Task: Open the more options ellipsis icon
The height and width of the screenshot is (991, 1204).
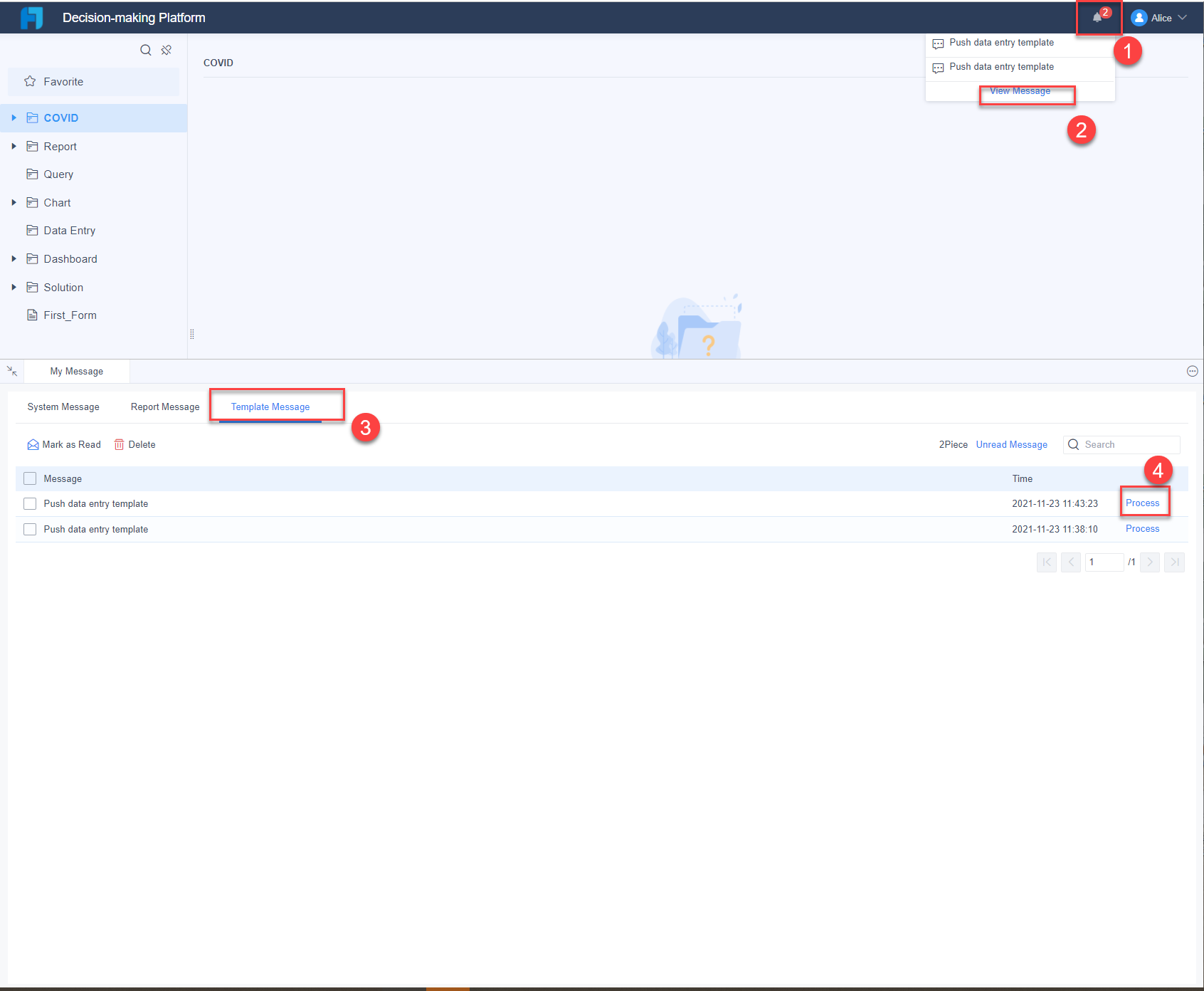Action: click(1193, 371)
